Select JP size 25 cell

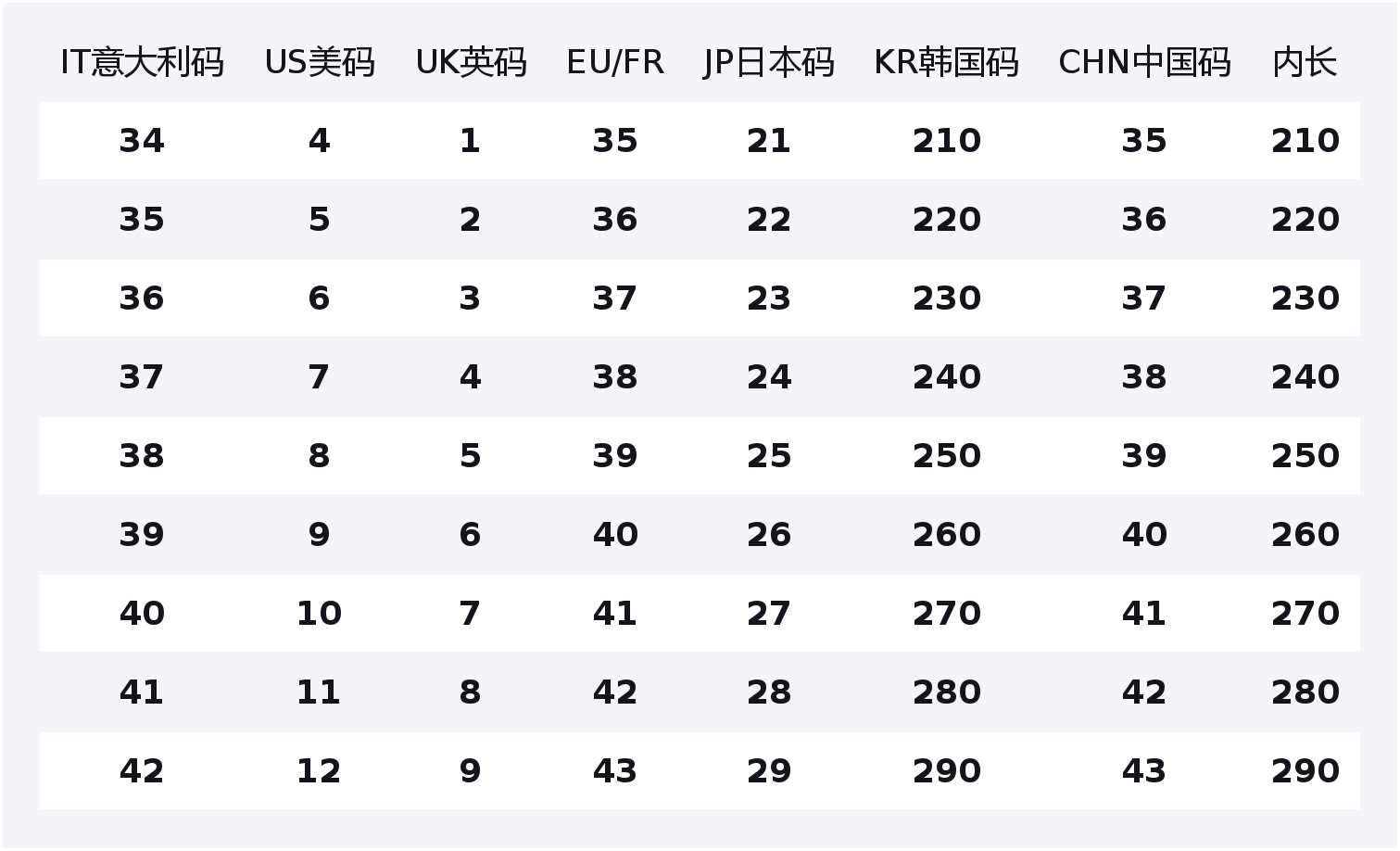pyautogui.click(x=769, y=456)
